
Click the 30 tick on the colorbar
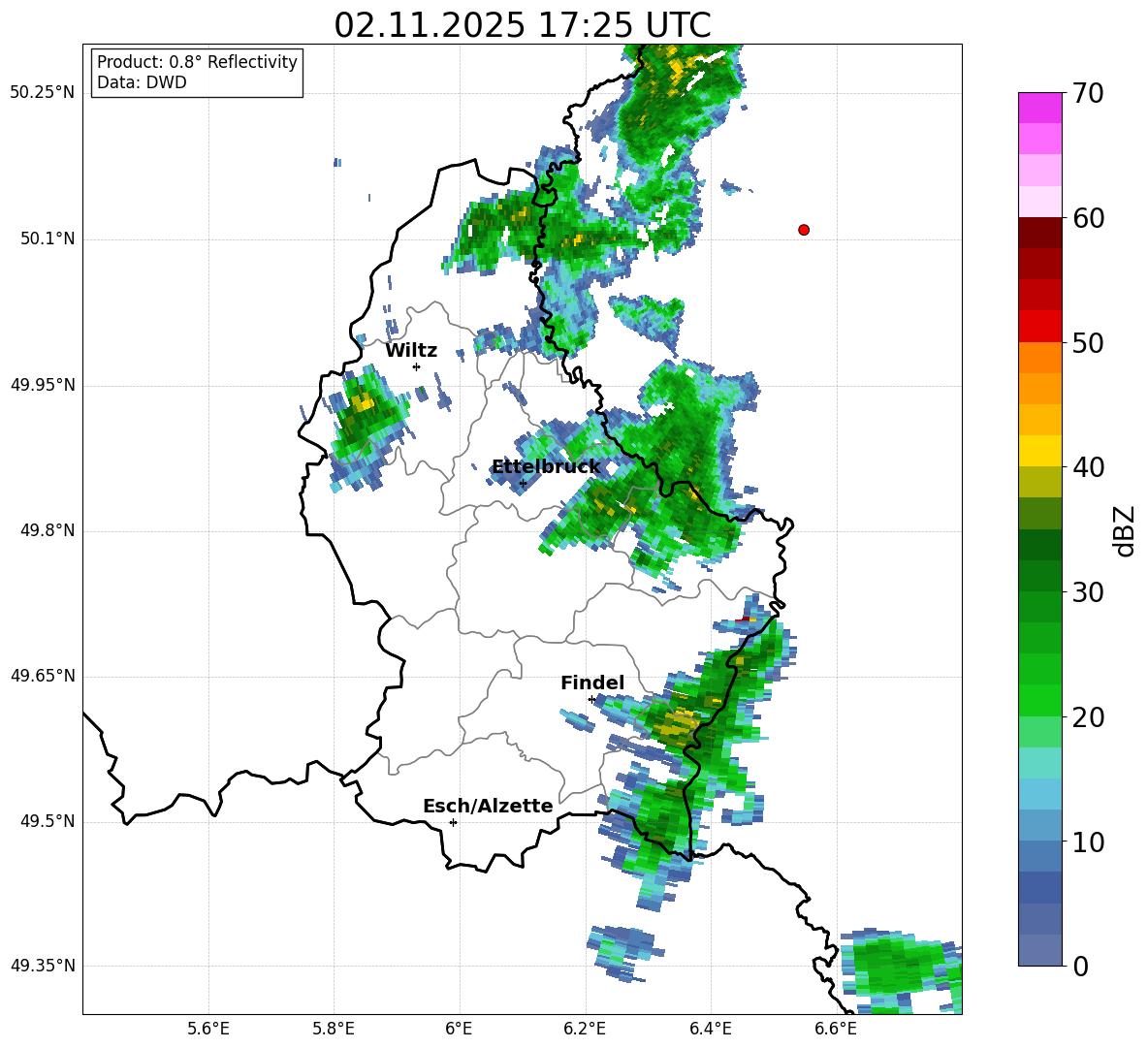(1087, 592)
